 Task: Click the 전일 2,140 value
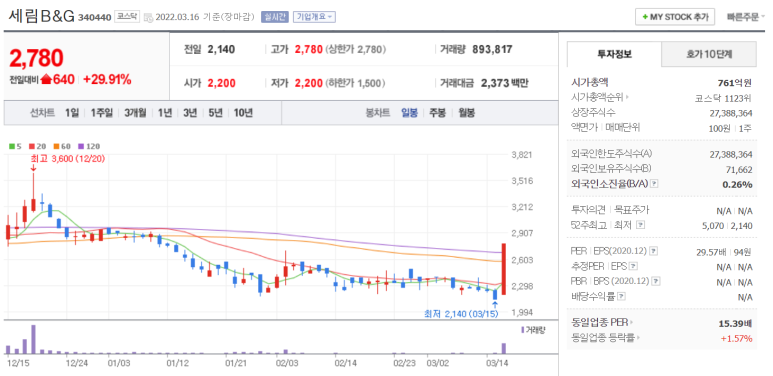point(221,49)
